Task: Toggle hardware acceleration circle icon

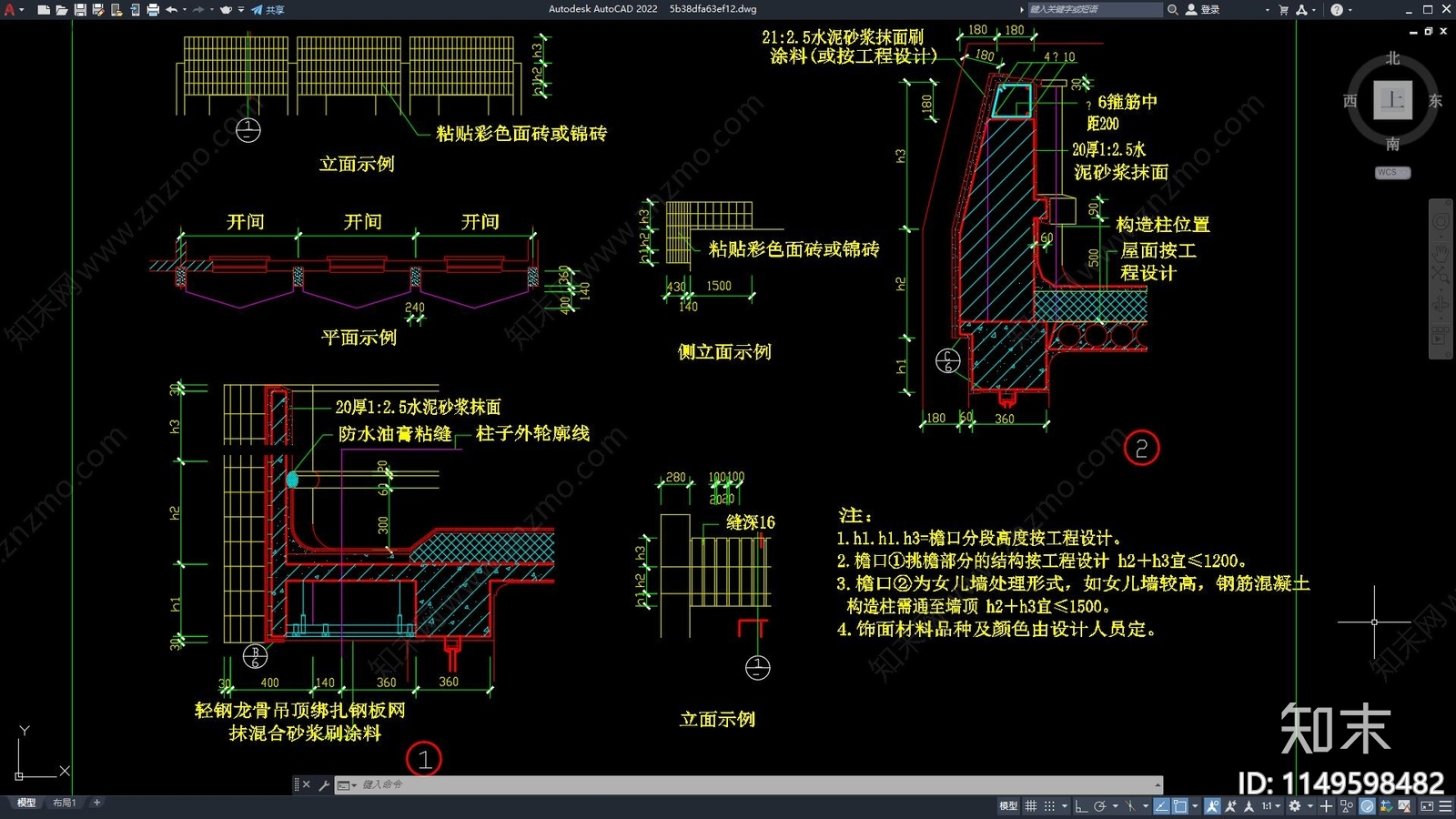Action: [1367, 805]
